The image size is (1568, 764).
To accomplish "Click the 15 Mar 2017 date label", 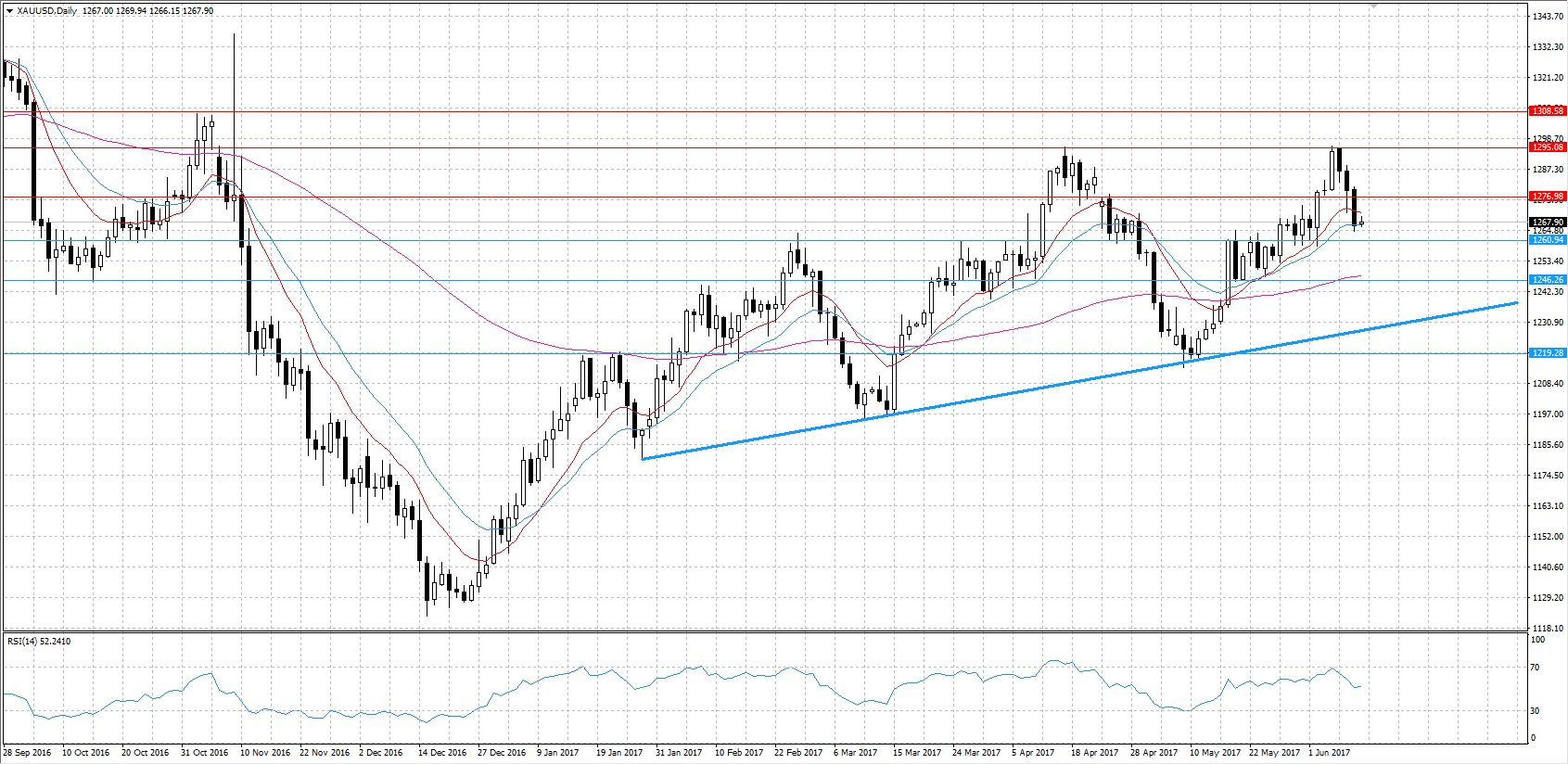I will click(917, 753).
